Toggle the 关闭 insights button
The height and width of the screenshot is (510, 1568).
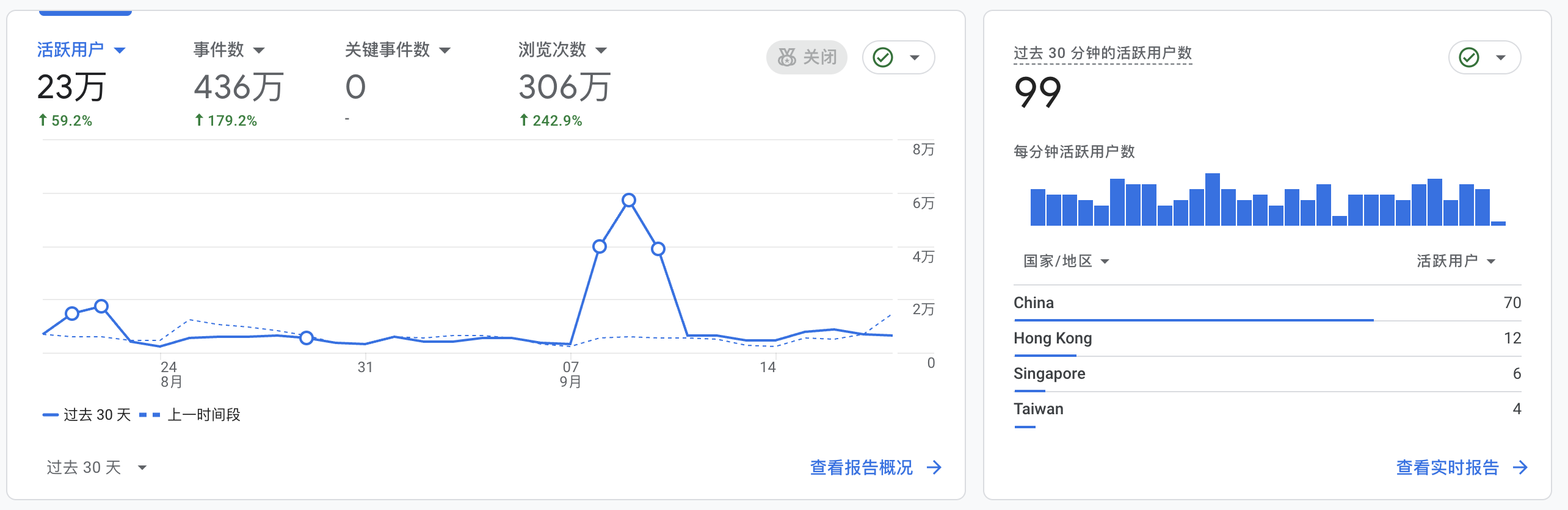[807, 57]
